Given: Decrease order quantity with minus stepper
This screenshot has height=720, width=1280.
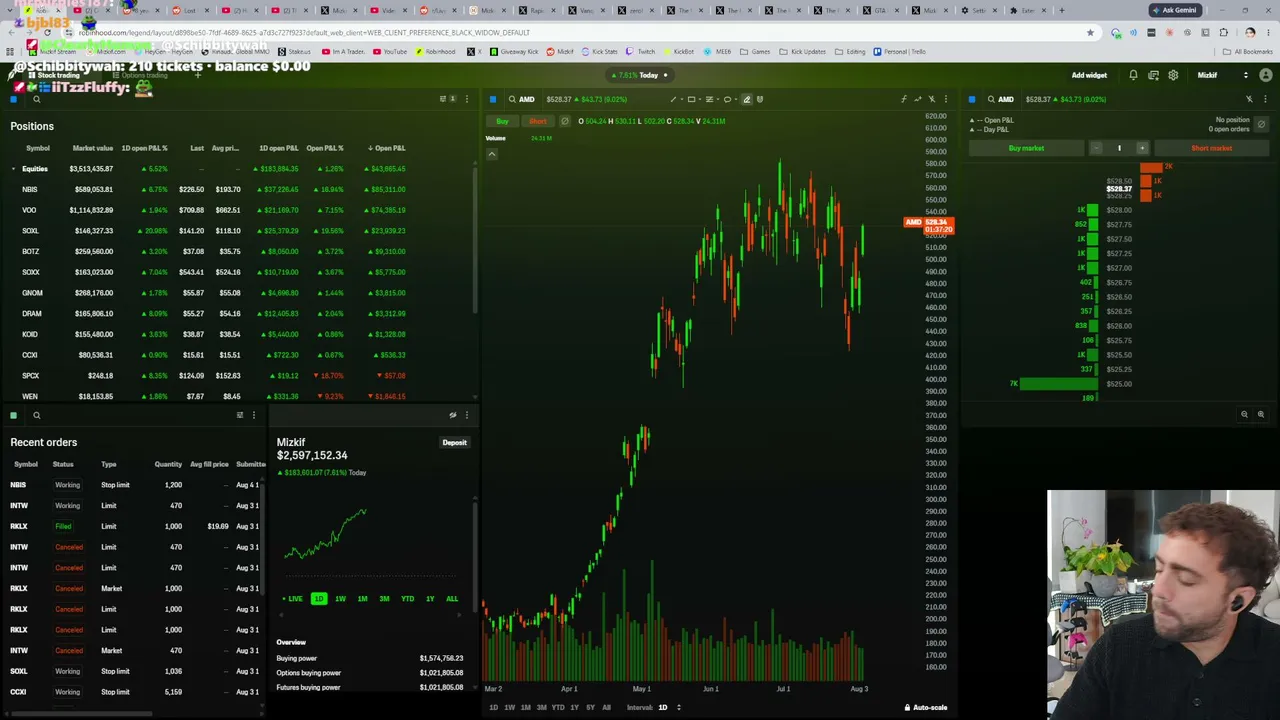Looking at the screenshot, I should coord(1096,148).
